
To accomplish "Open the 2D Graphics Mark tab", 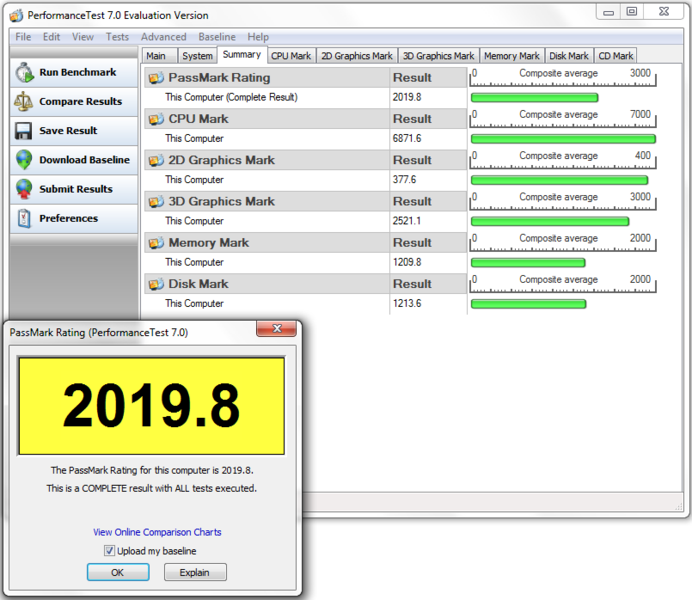I will (x=357, y=56).
